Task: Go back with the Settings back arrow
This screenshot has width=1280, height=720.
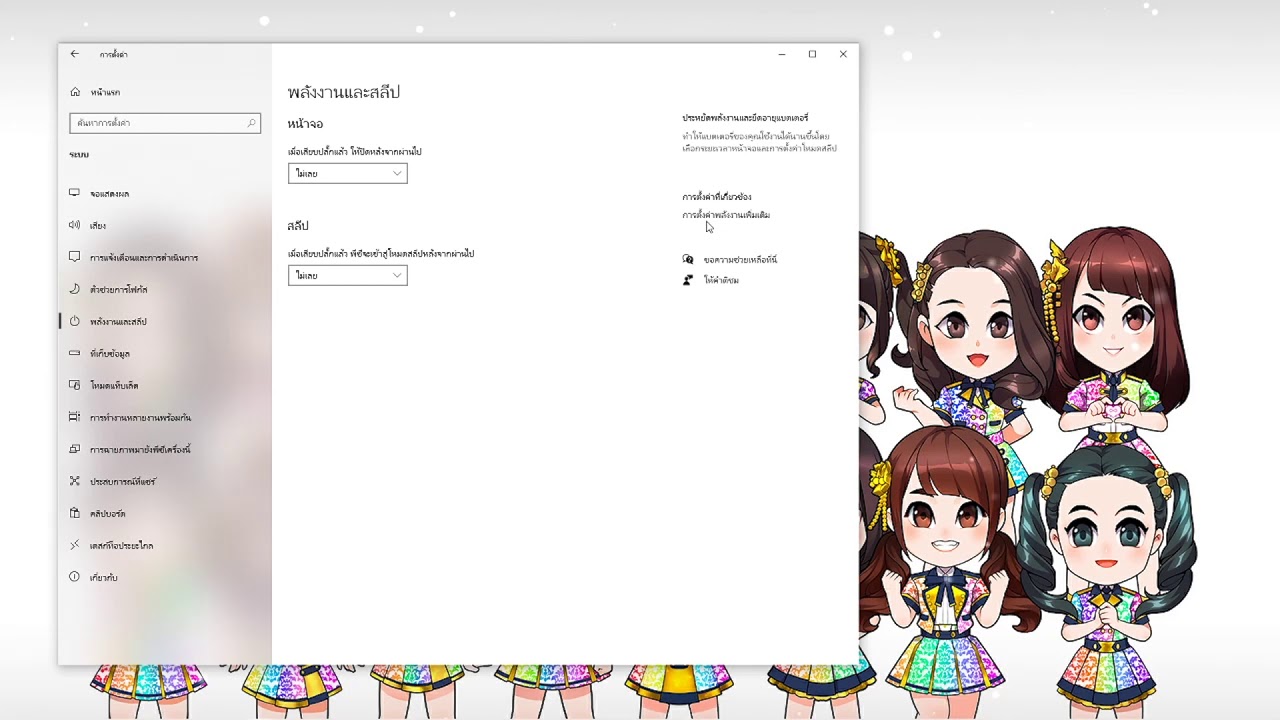Action: pos(74,54)
